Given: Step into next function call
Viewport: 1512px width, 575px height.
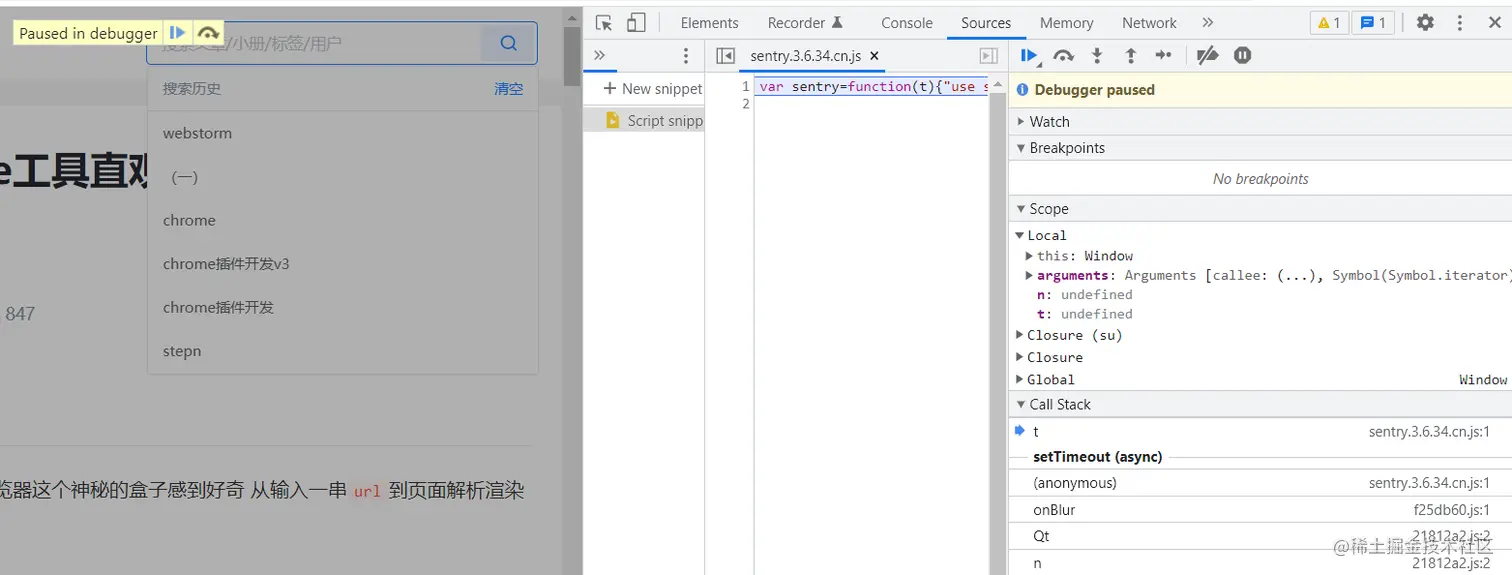Looking at the screenshot, I should pos(1097,55).
